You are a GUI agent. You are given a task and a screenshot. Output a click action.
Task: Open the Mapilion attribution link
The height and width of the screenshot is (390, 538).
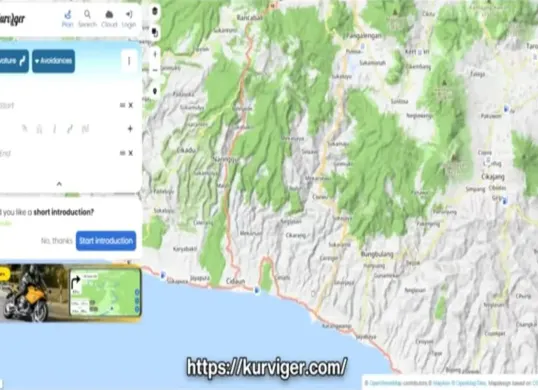(441, 383)
